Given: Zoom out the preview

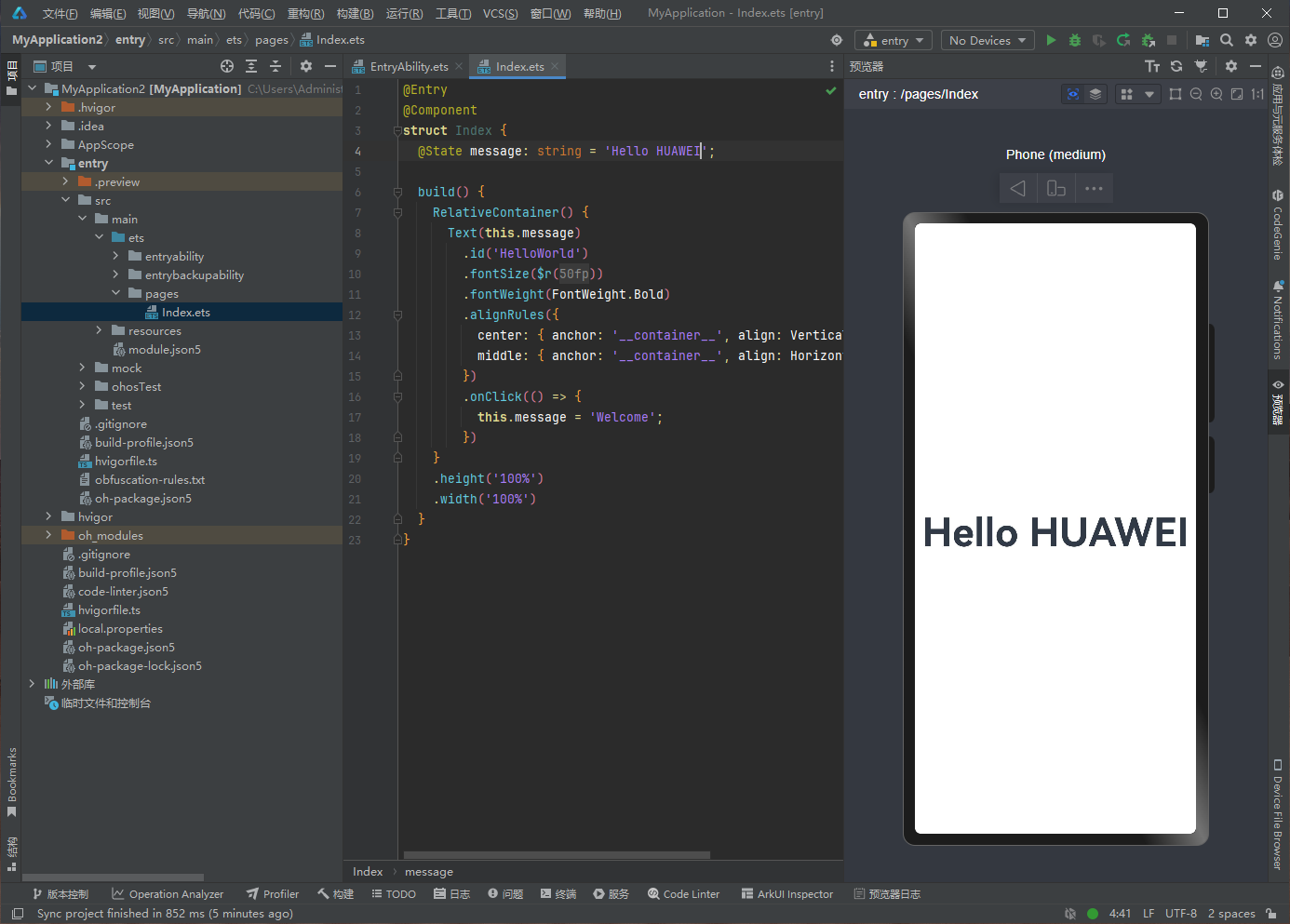Looking at the screenshot, I should pos(1196,94).
